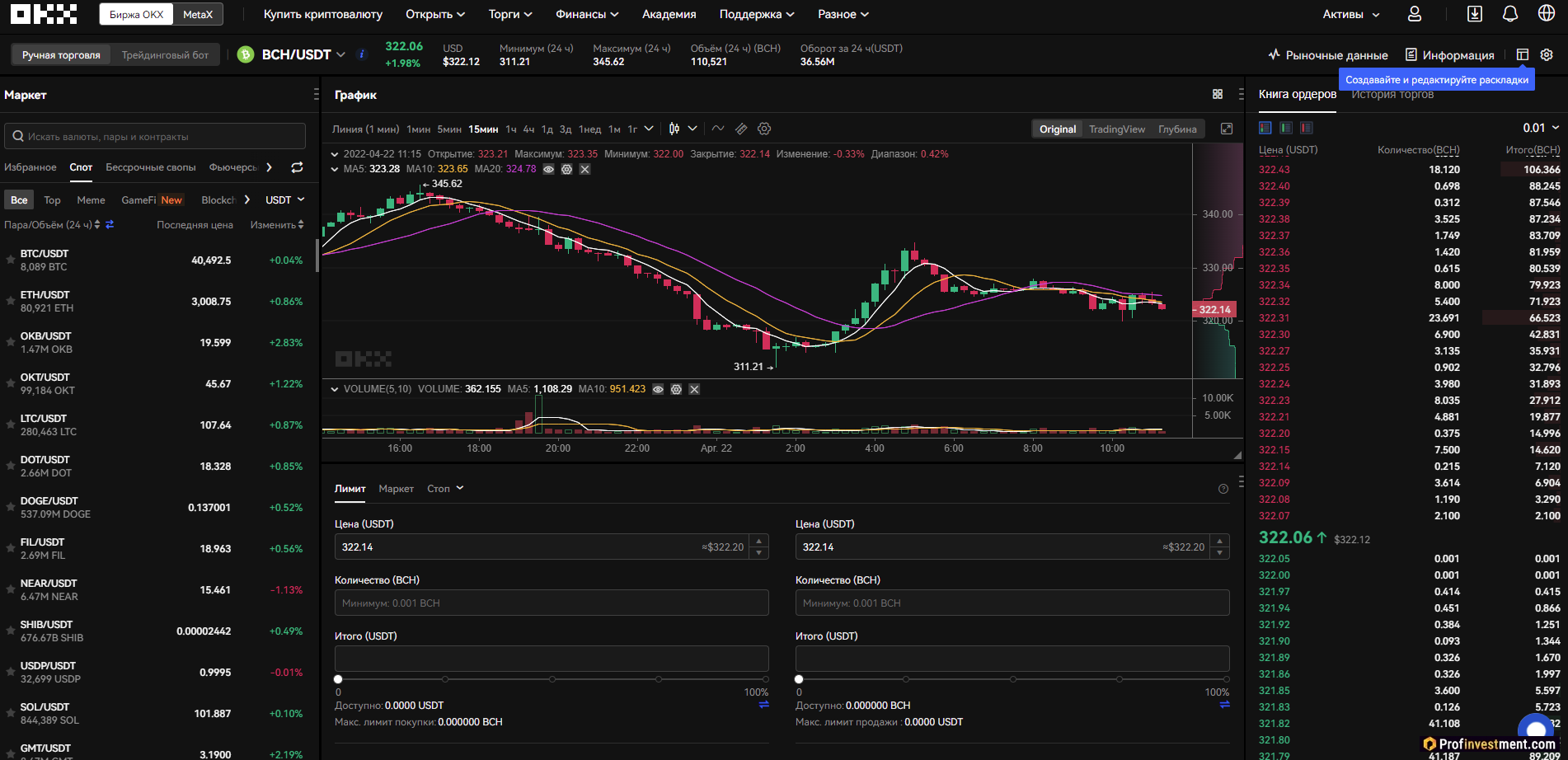Show combined buy and sell order book view

click(x=1265, y=128)
